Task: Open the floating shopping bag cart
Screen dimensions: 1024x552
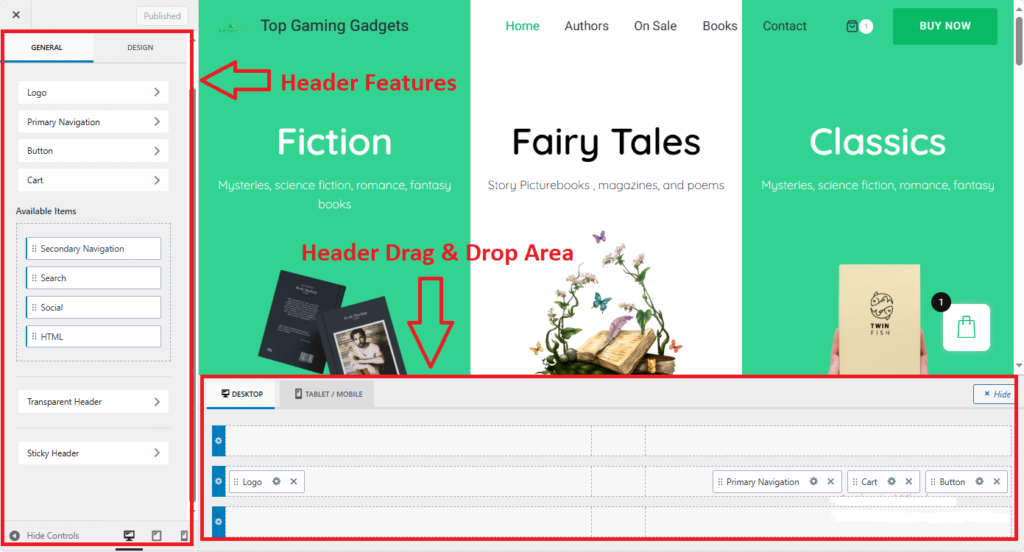Action: point(966,327)
